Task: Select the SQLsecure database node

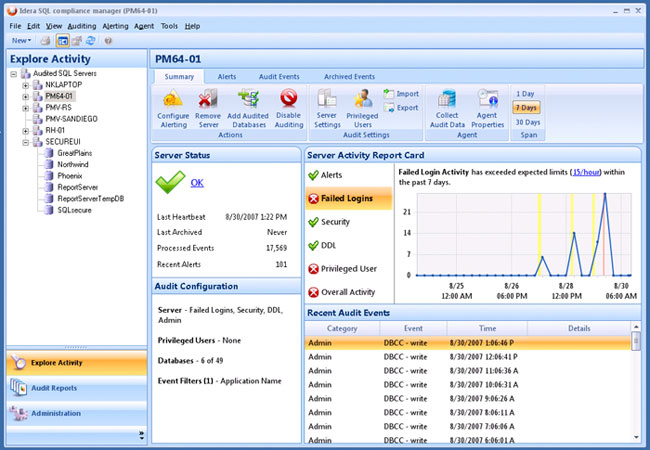Action: pos(74,210)
